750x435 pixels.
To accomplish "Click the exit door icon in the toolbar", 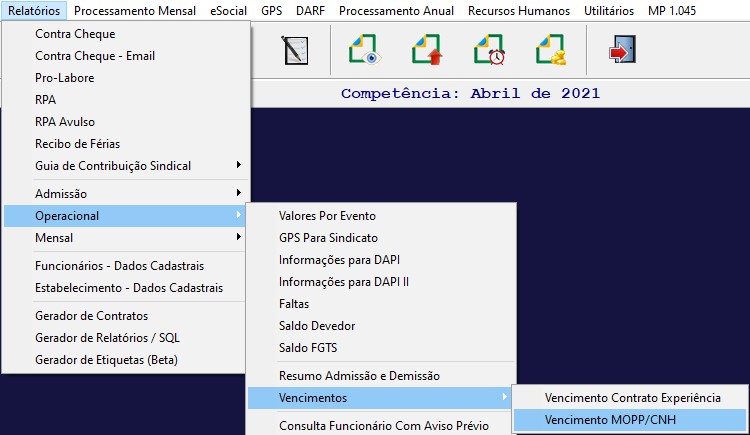I will tap(622, 49).
